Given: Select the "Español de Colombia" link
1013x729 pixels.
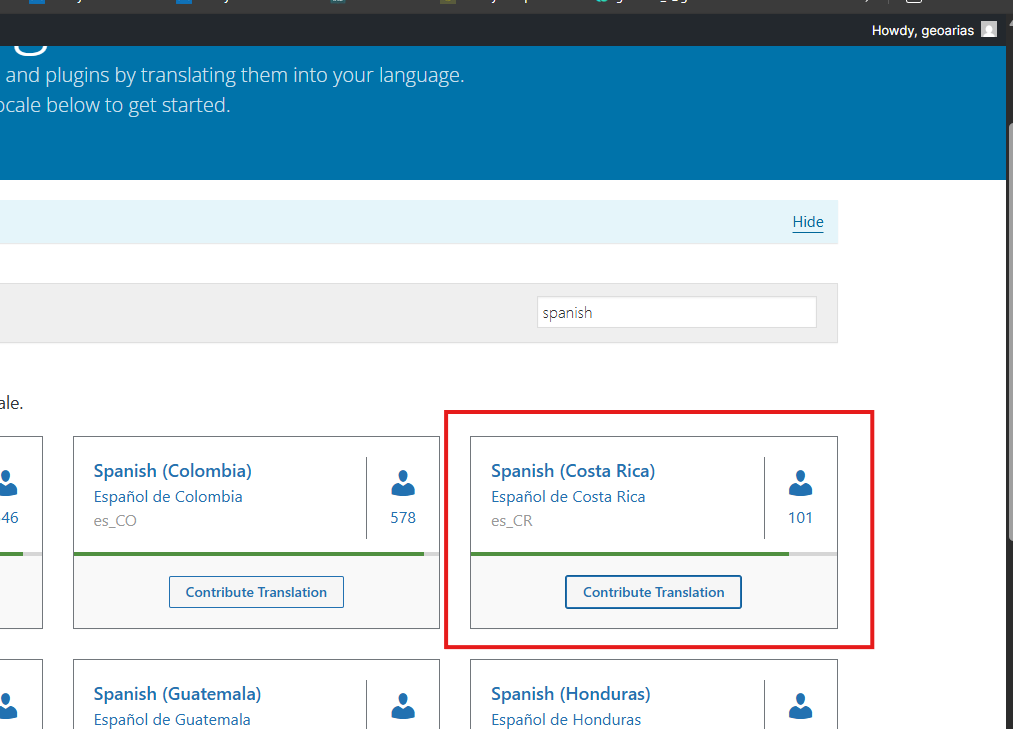Looking at the screenshot, I should (x=168, y=497).
